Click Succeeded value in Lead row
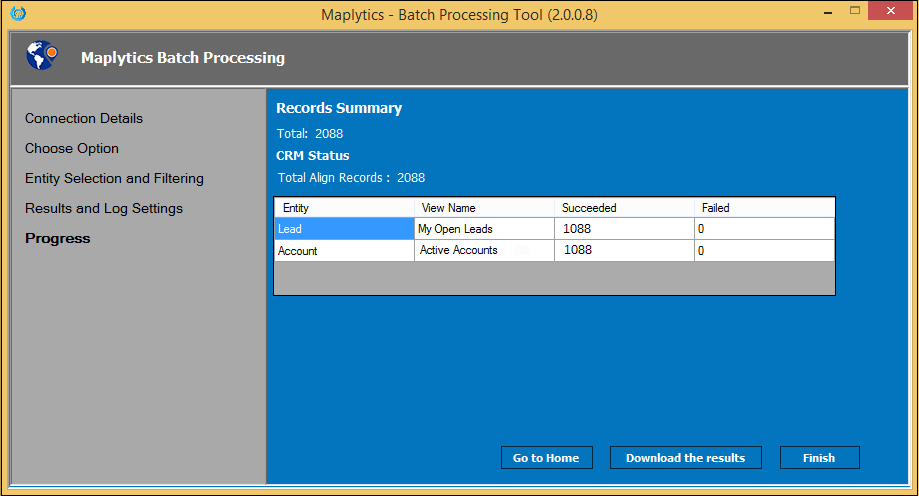The width and height of the screenshot is (919, 496). 625,229
